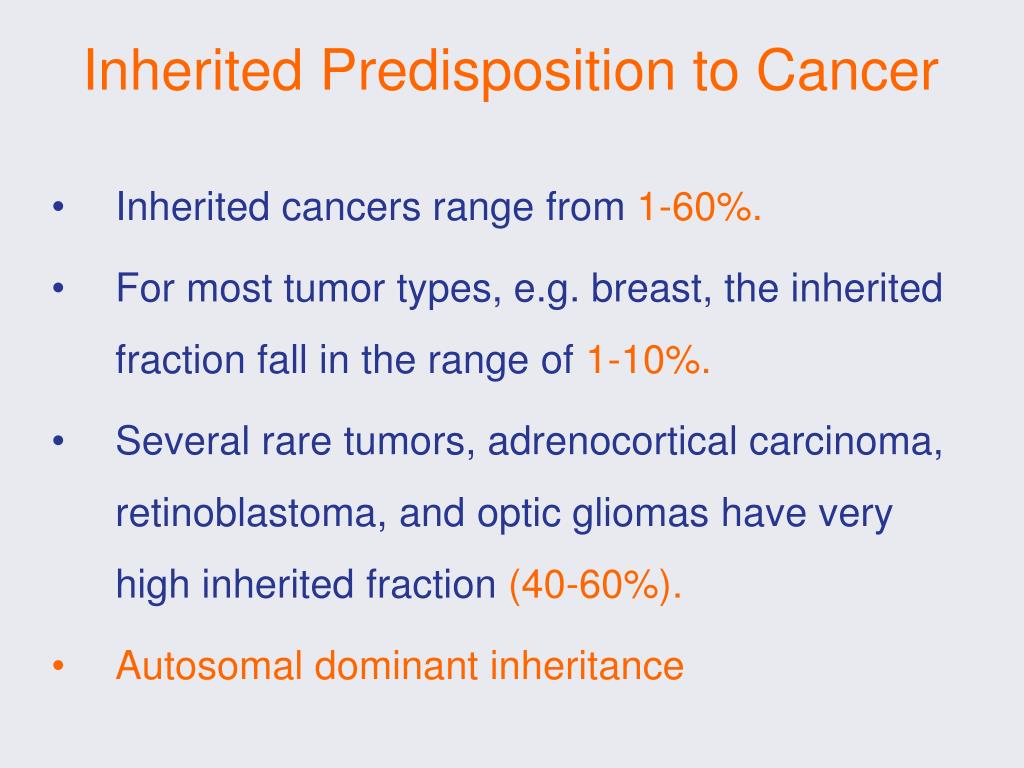Image resolution: width=1024 pixels, height=768 pixels.
Task: Click the phrase fraction fall in the range
Action: click(x=322, y=359)
